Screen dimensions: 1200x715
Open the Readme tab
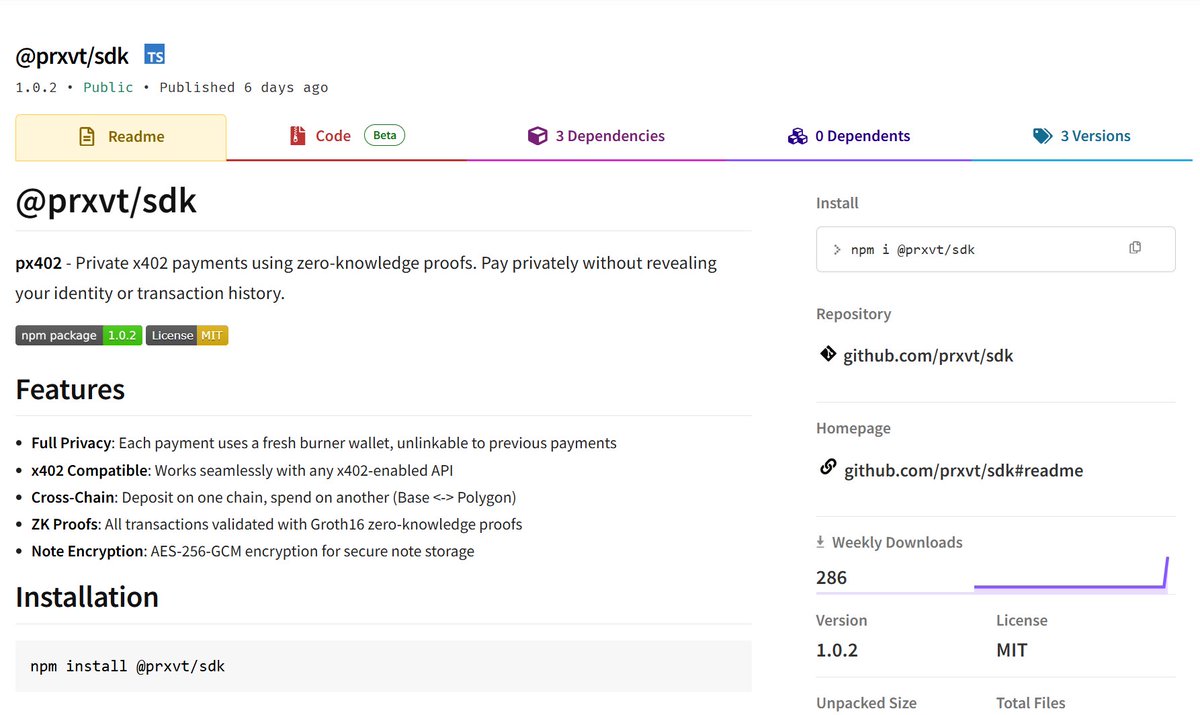[x=121, y=137]
